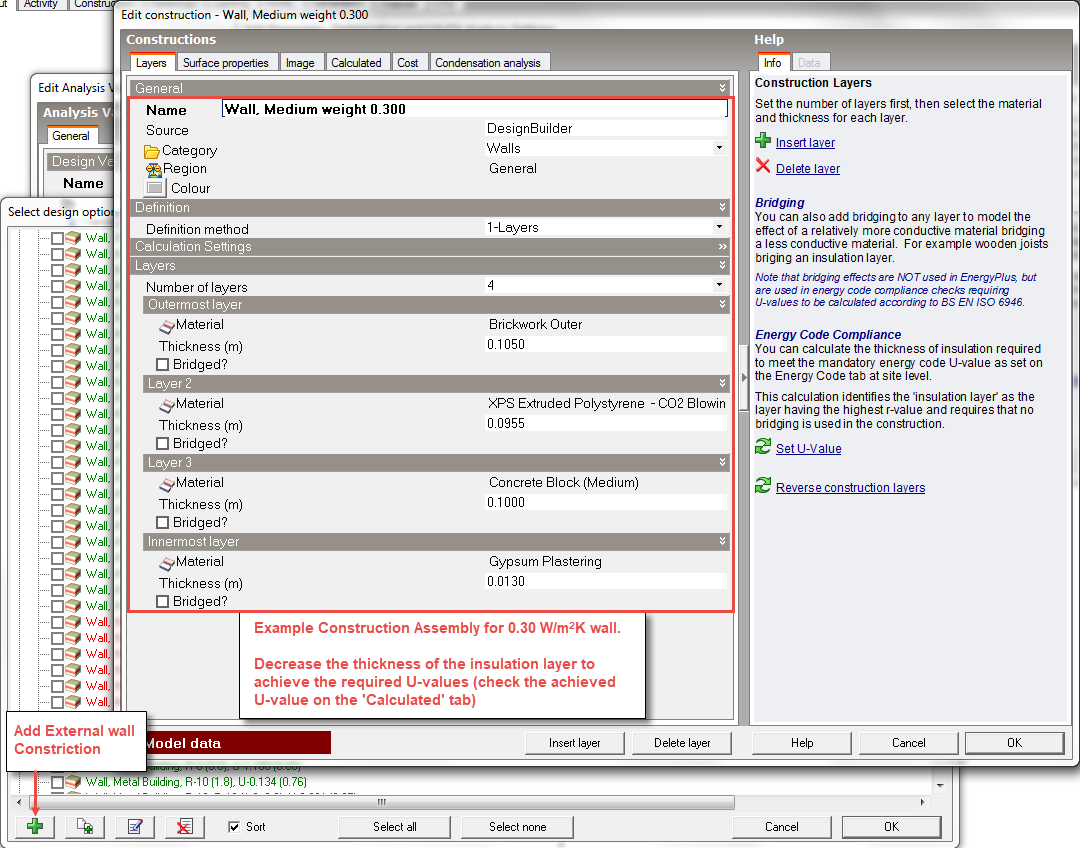Click the edit construction icon button
This screenshot has width=1080, height=848.
pos(134,827)
